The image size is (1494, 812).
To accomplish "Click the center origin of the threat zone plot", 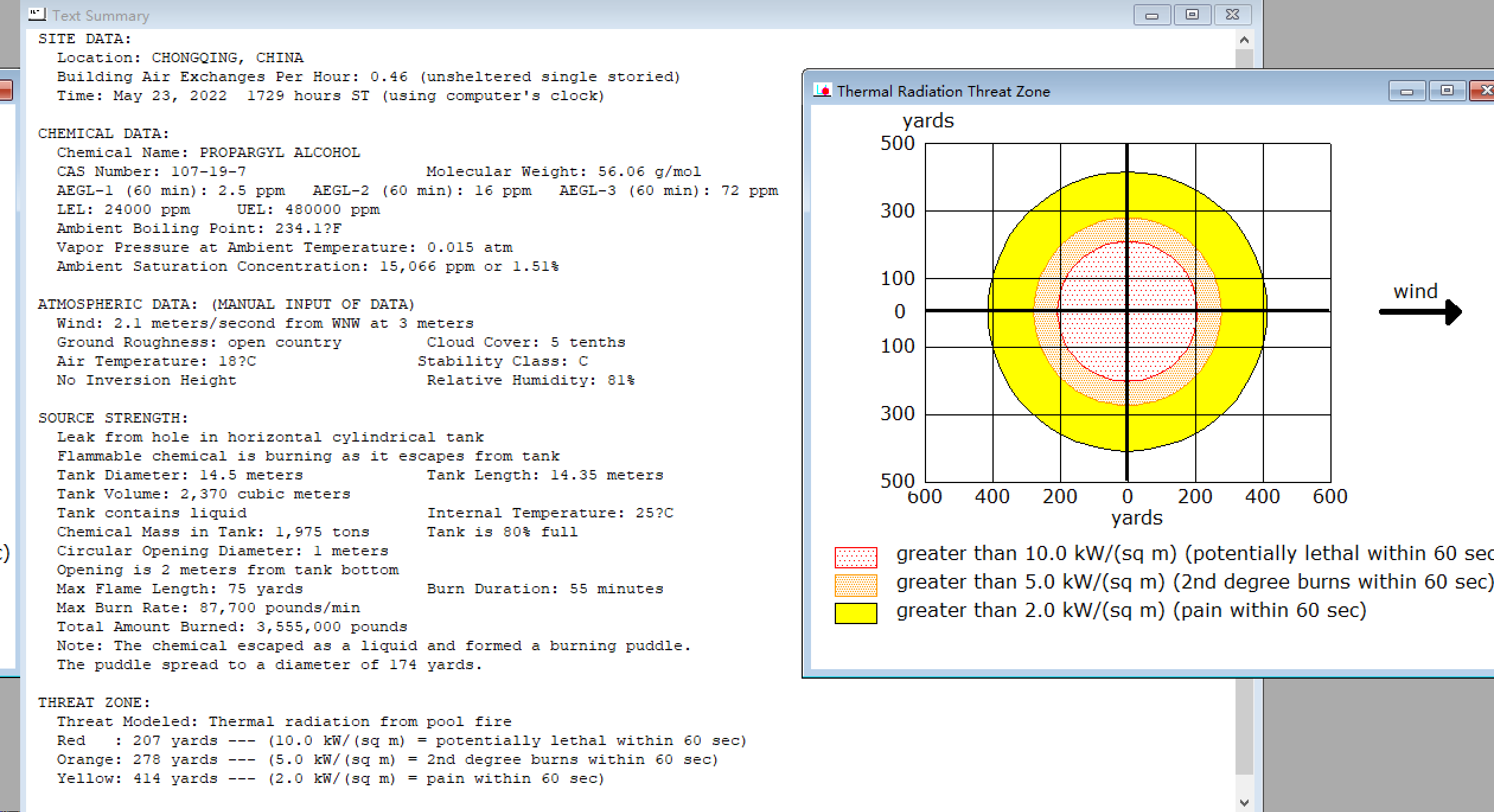I will click(x=1127, y=311).
